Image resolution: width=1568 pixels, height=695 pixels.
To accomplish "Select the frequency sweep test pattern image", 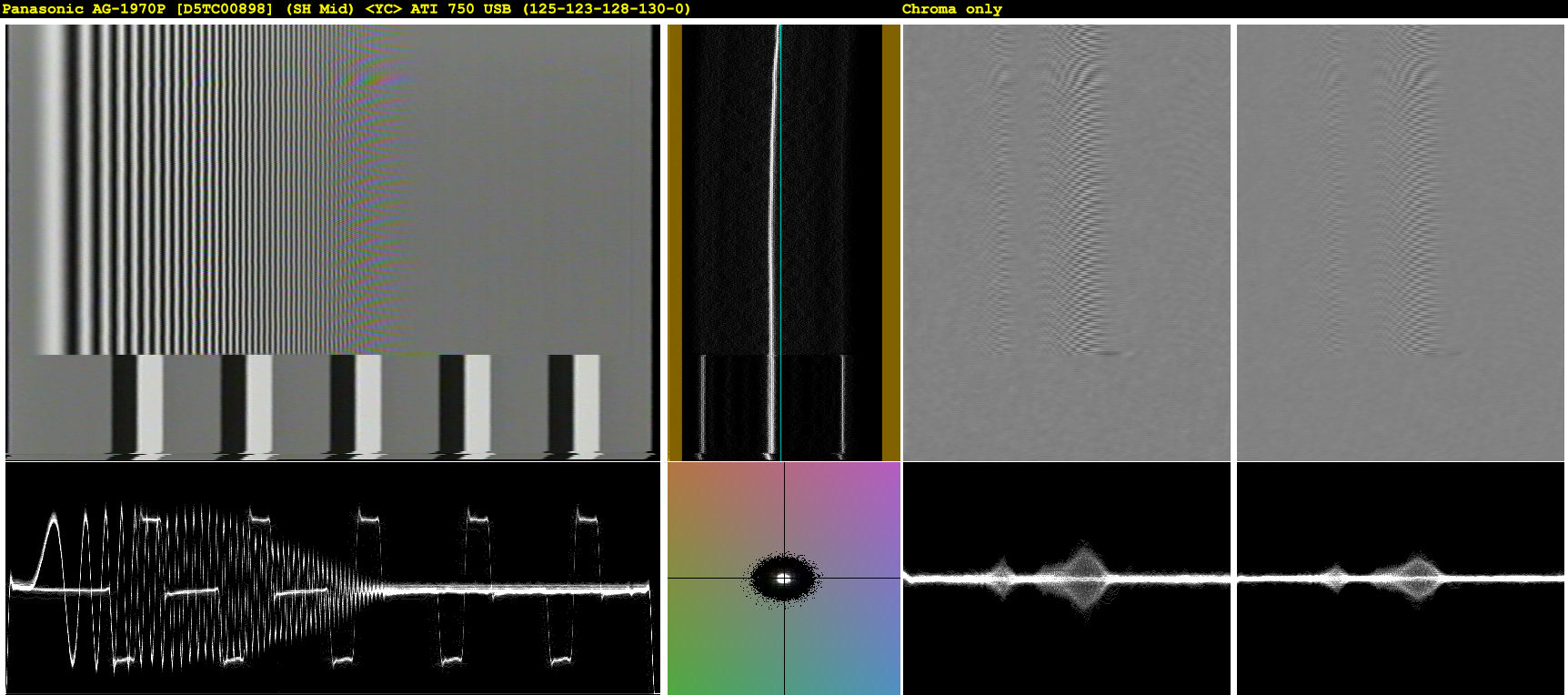I will point(333,242).
